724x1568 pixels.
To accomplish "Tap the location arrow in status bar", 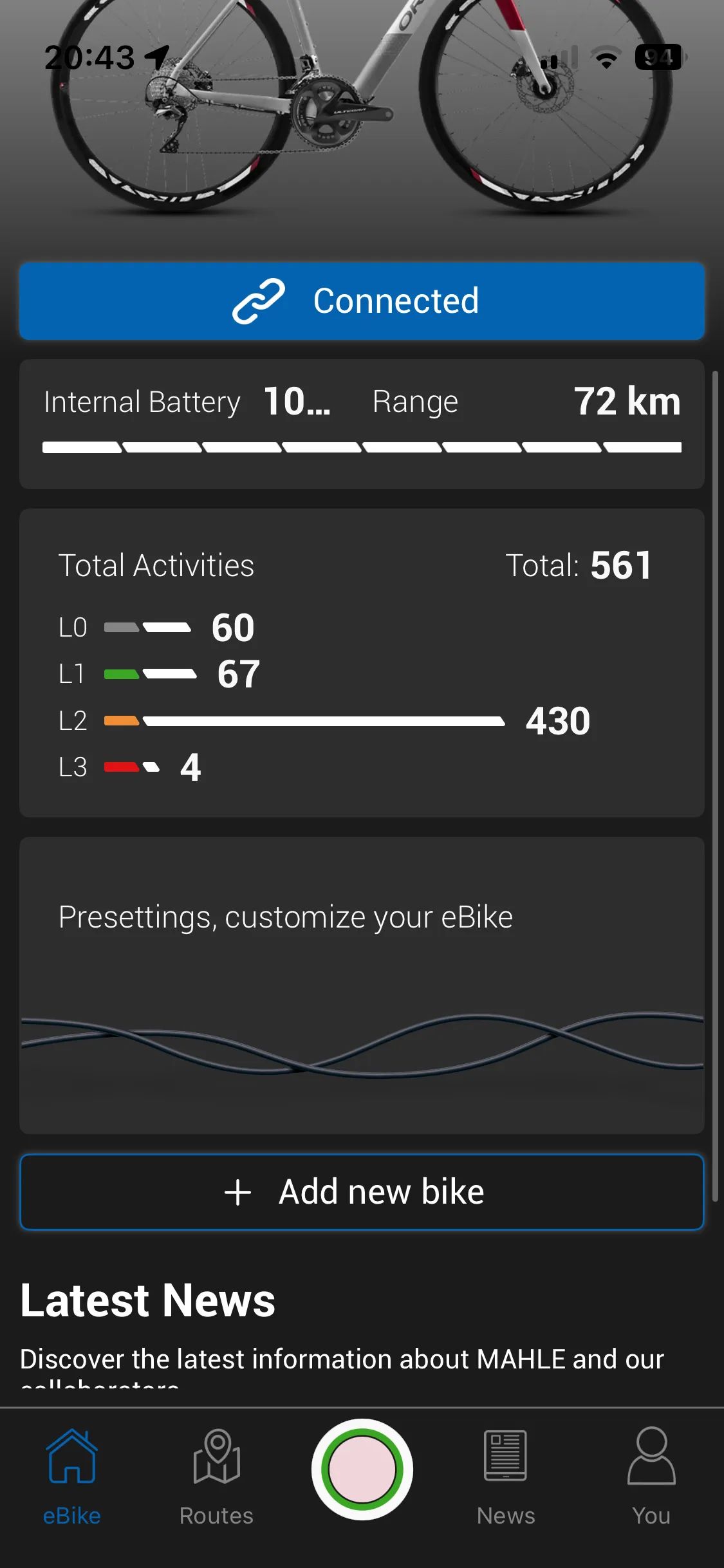I will (157, 57).
